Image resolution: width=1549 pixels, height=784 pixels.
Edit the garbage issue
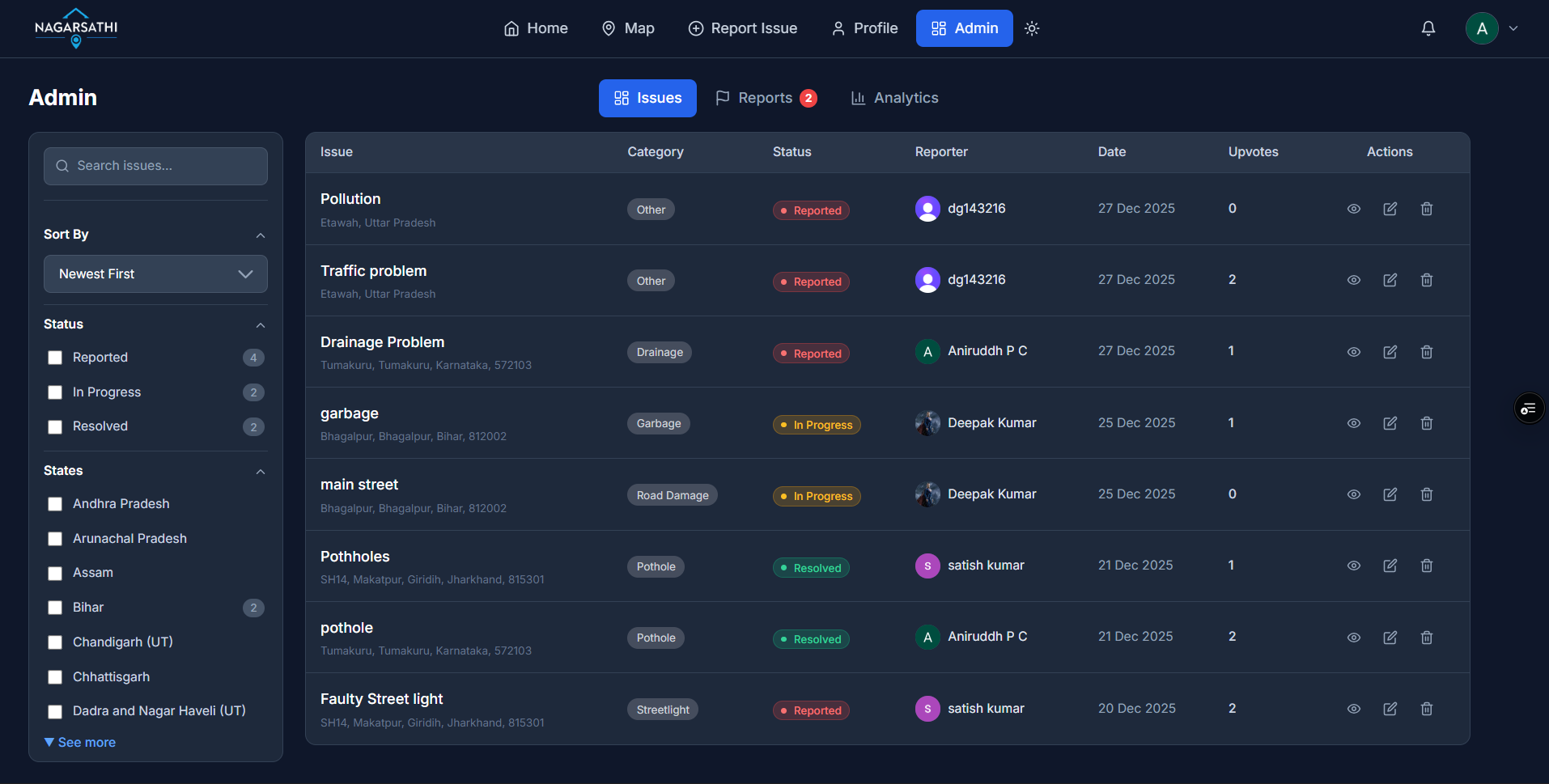[x=1390, y=423]
